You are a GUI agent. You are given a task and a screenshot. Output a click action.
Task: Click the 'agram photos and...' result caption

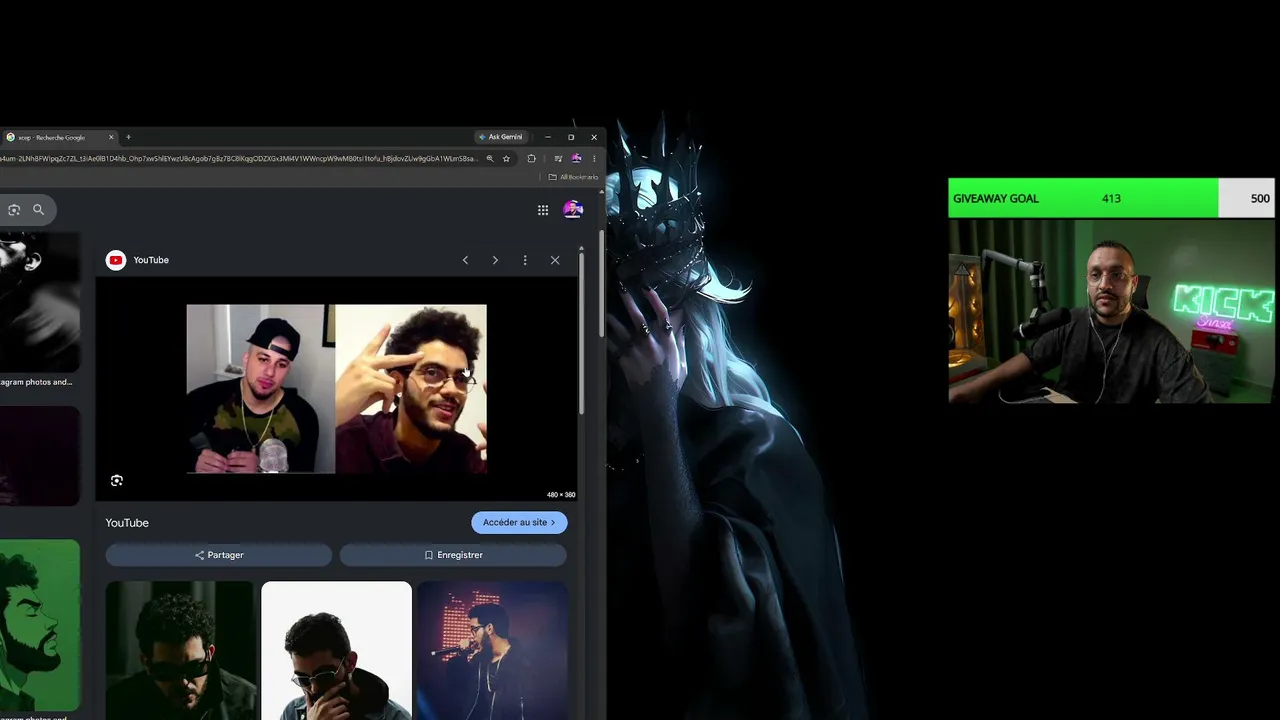[36, 382]
